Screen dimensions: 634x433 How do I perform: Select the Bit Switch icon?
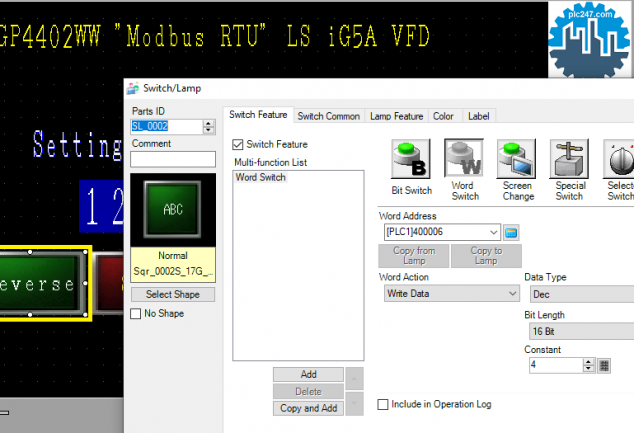point(411,158)
